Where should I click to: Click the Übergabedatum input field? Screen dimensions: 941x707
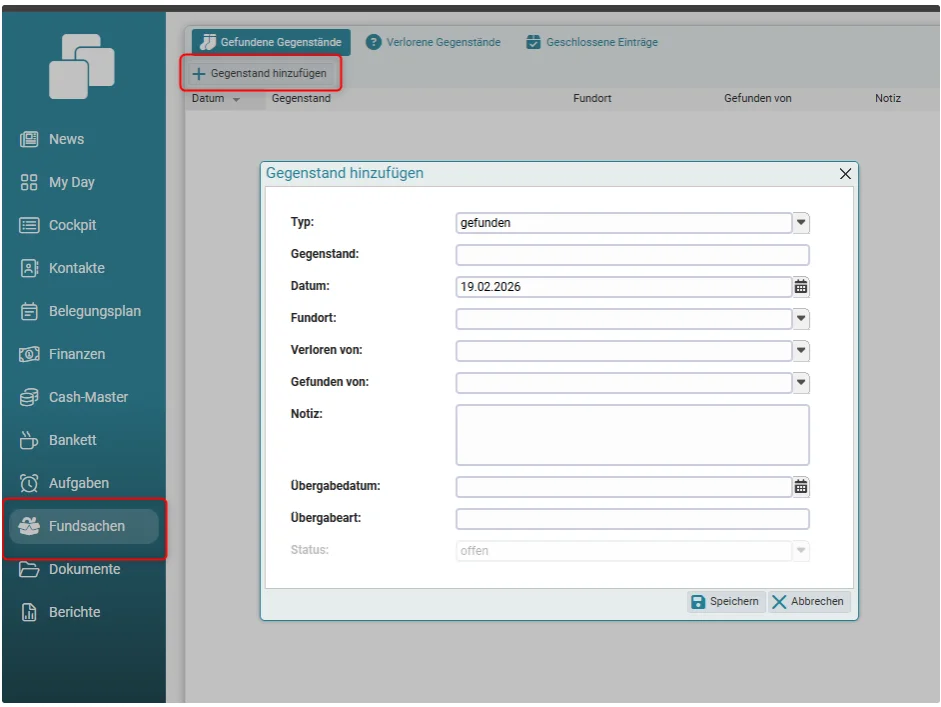click(x=624, y=487)
